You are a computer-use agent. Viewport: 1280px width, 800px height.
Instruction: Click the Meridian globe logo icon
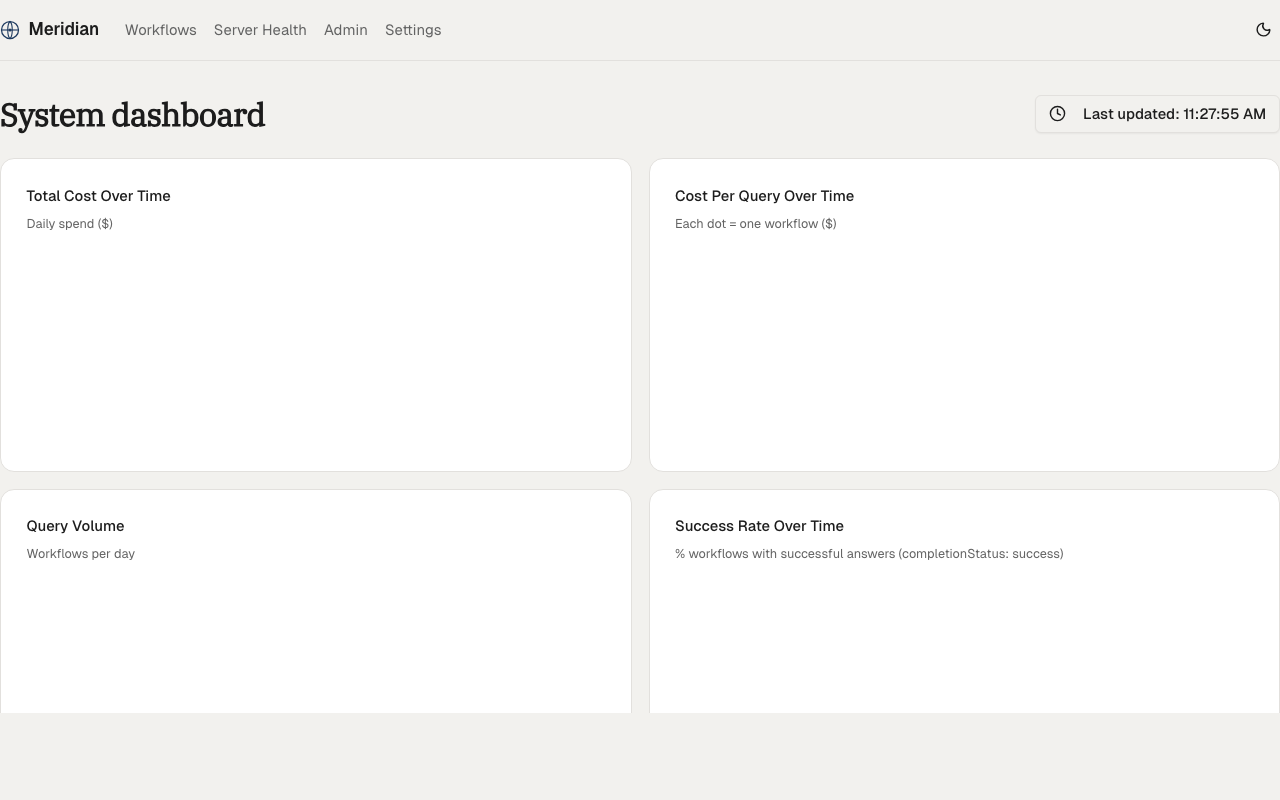point(10,30)
